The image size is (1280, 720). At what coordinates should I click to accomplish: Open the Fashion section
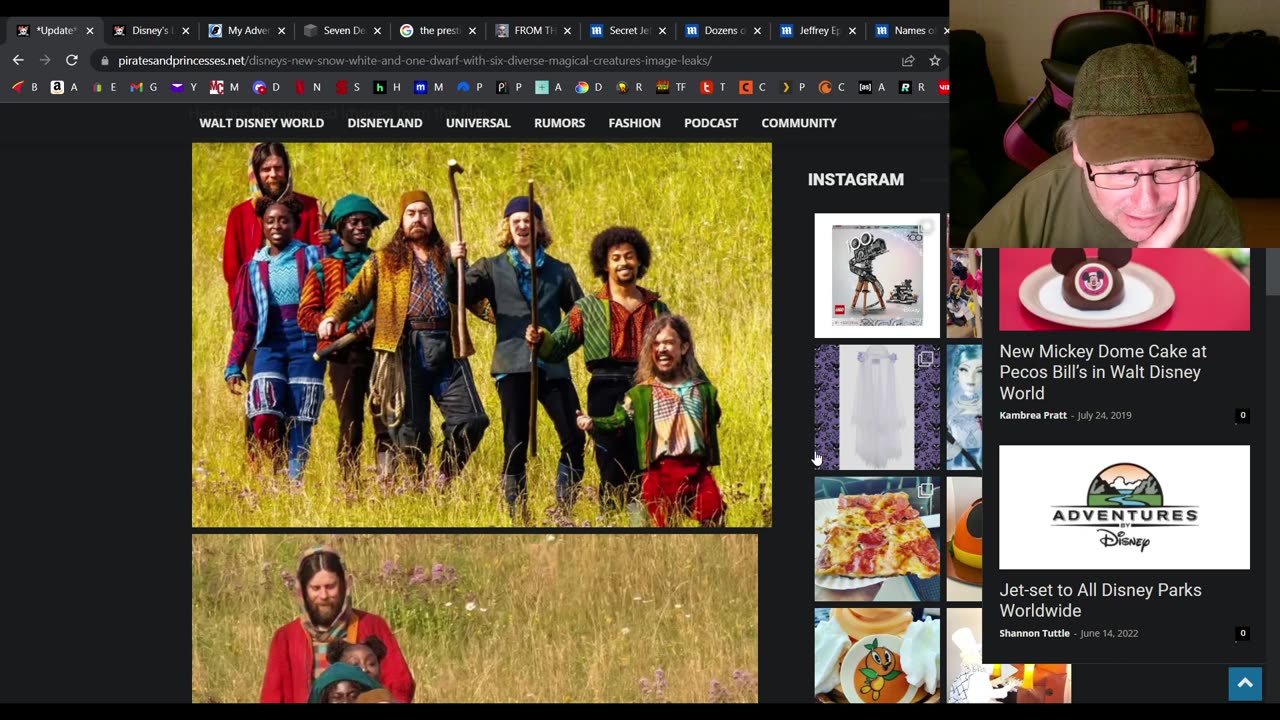tap(635, 123)
